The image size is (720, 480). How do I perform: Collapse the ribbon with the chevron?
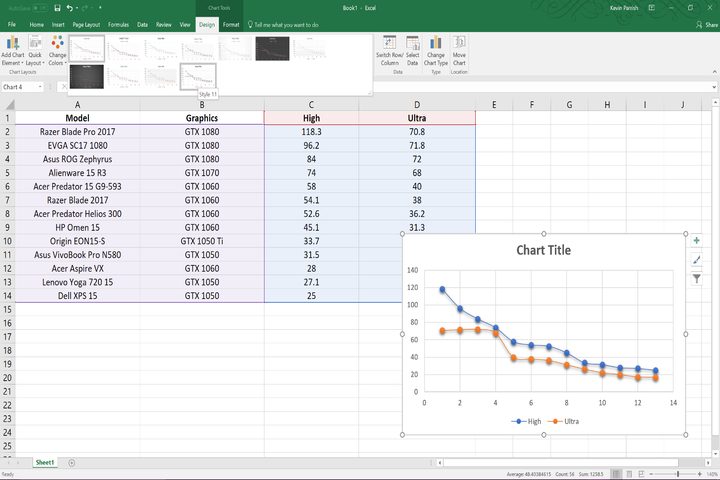point(714,72)
